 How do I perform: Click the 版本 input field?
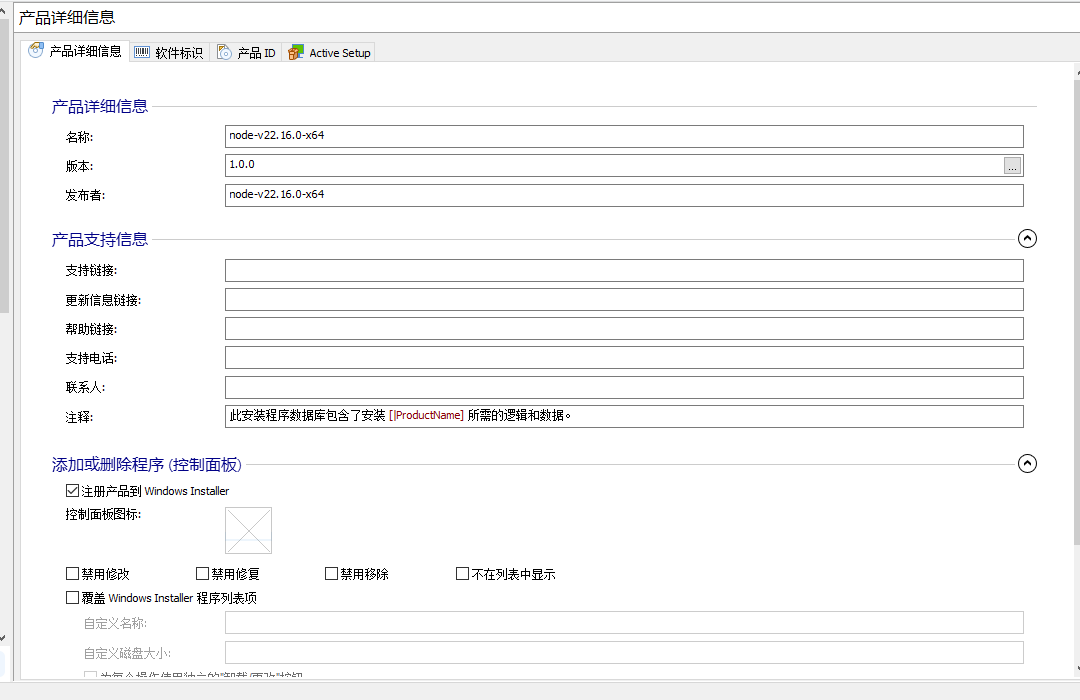click(624, 165)
